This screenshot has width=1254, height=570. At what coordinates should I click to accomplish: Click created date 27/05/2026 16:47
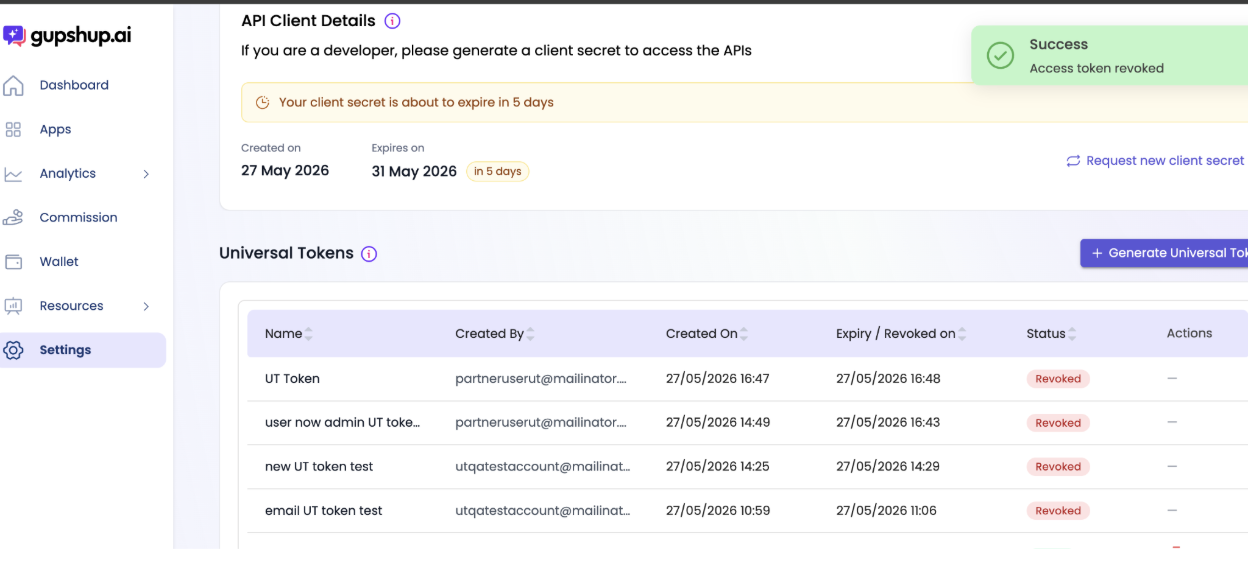718,378
